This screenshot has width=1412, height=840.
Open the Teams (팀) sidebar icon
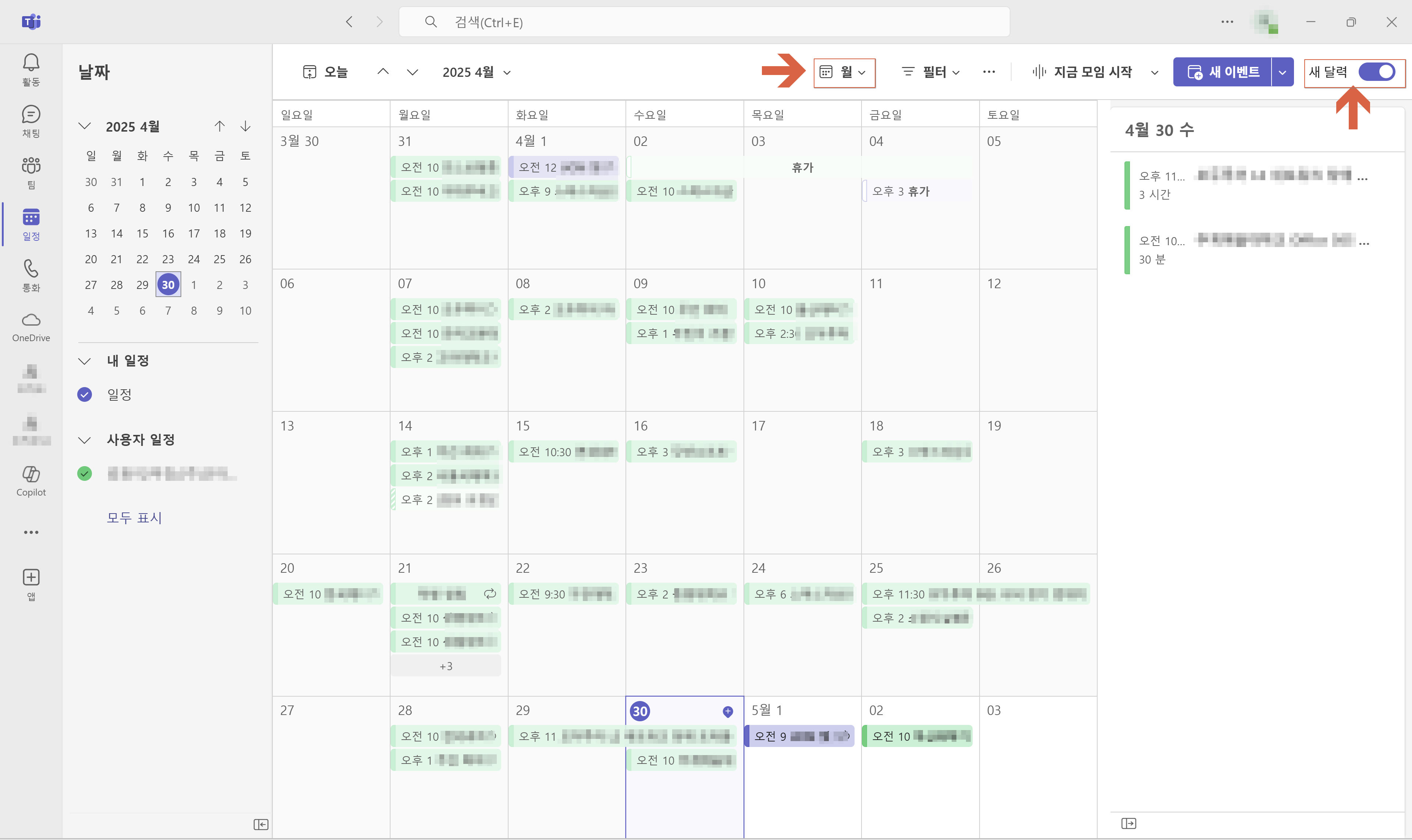point(31,172)
